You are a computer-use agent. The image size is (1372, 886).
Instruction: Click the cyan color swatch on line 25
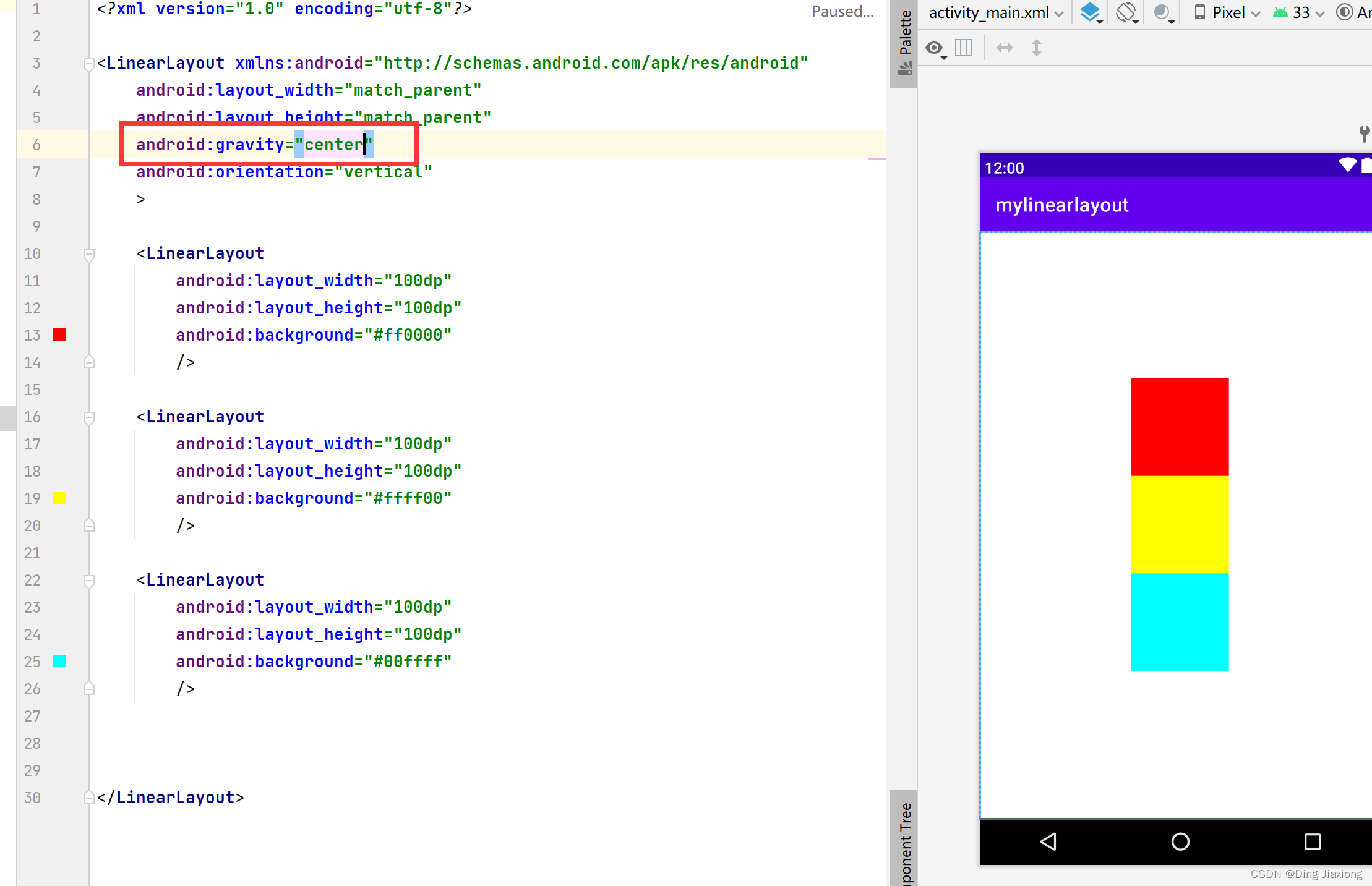tap(59, 662)
